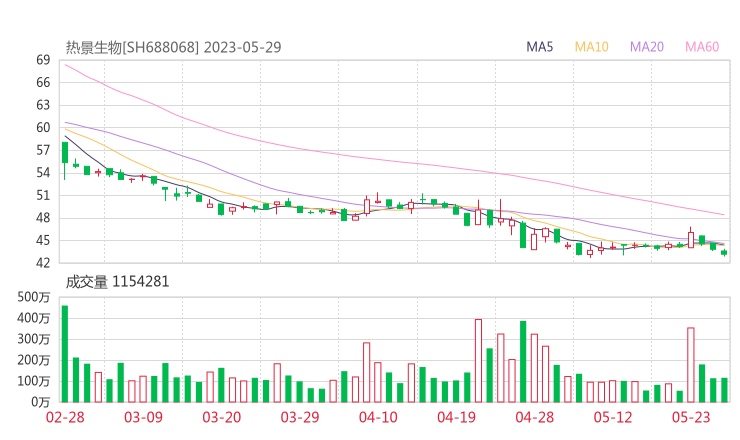Screen dimensions: 740x440
Task: Click the 66 price axis label
Action: tap(43, 83)
